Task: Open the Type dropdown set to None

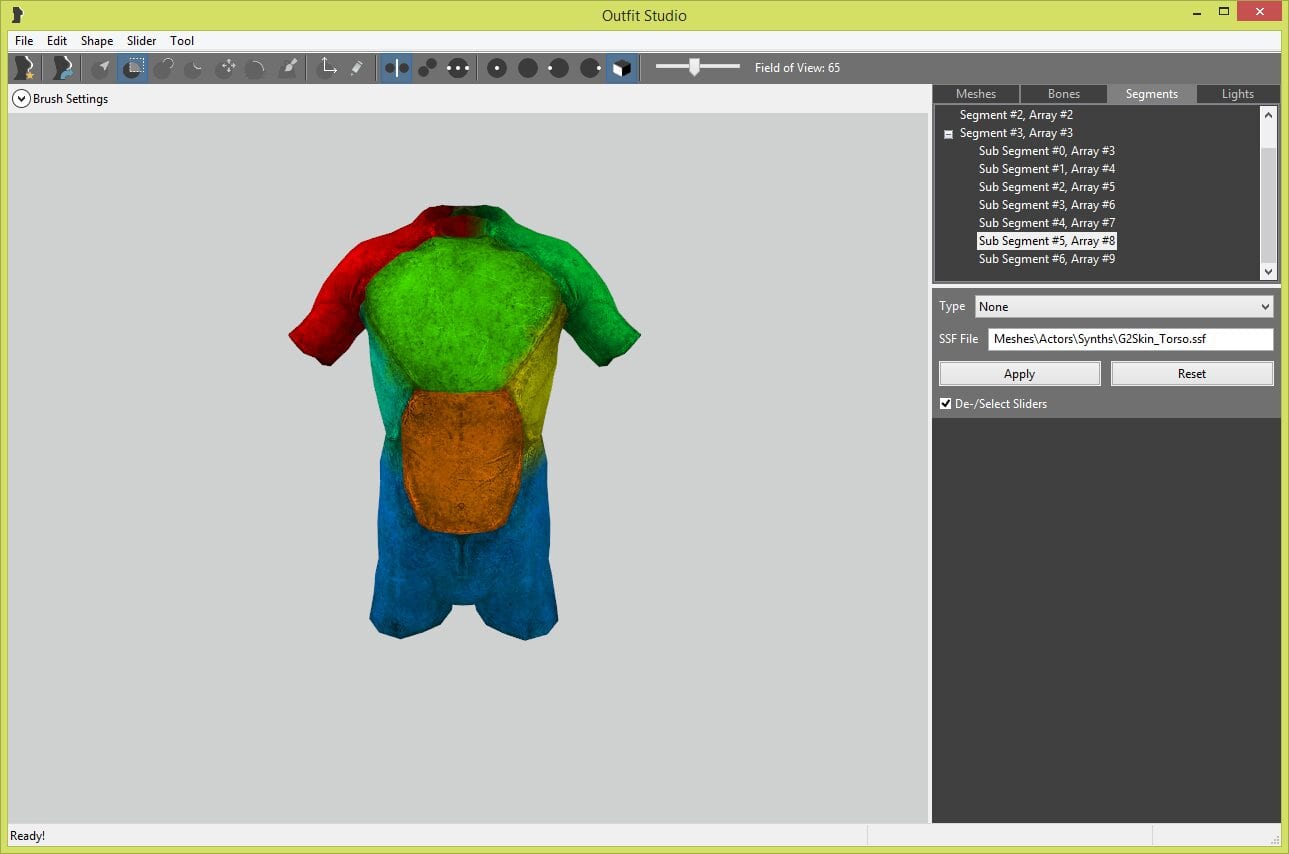Action: (1124, 307)
